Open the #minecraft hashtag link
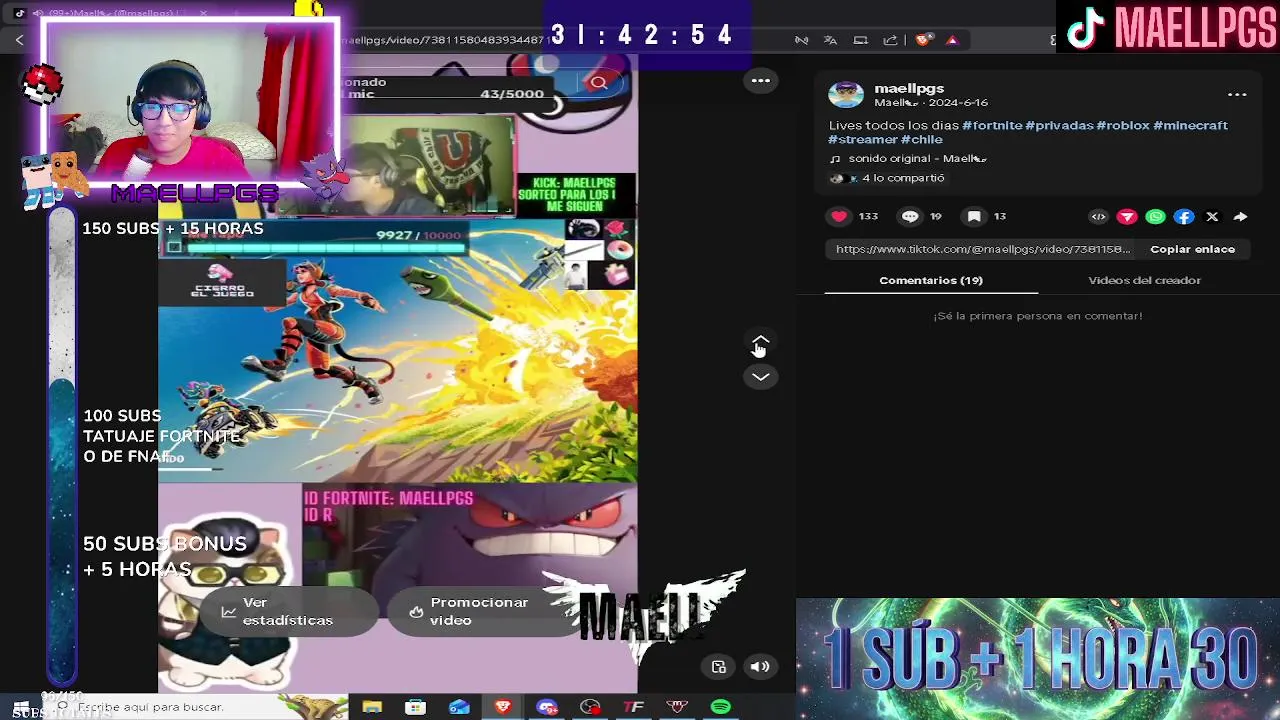The width and height of the screenshot is (1280, 720). coord(1190,126)
